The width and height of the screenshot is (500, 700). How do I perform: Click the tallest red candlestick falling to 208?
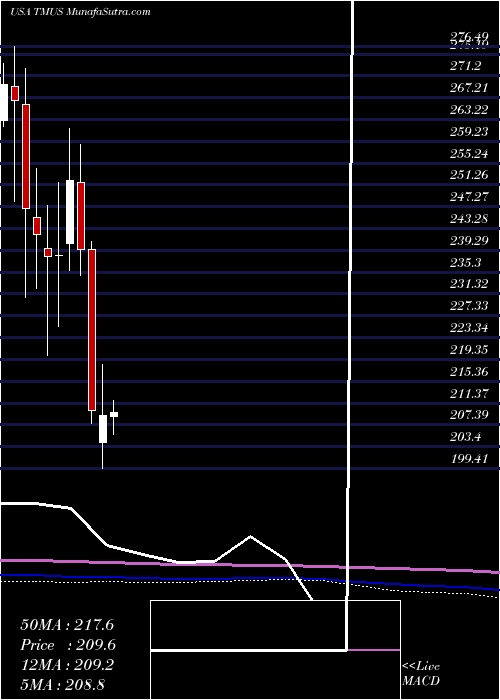click(x=92, y=329)
